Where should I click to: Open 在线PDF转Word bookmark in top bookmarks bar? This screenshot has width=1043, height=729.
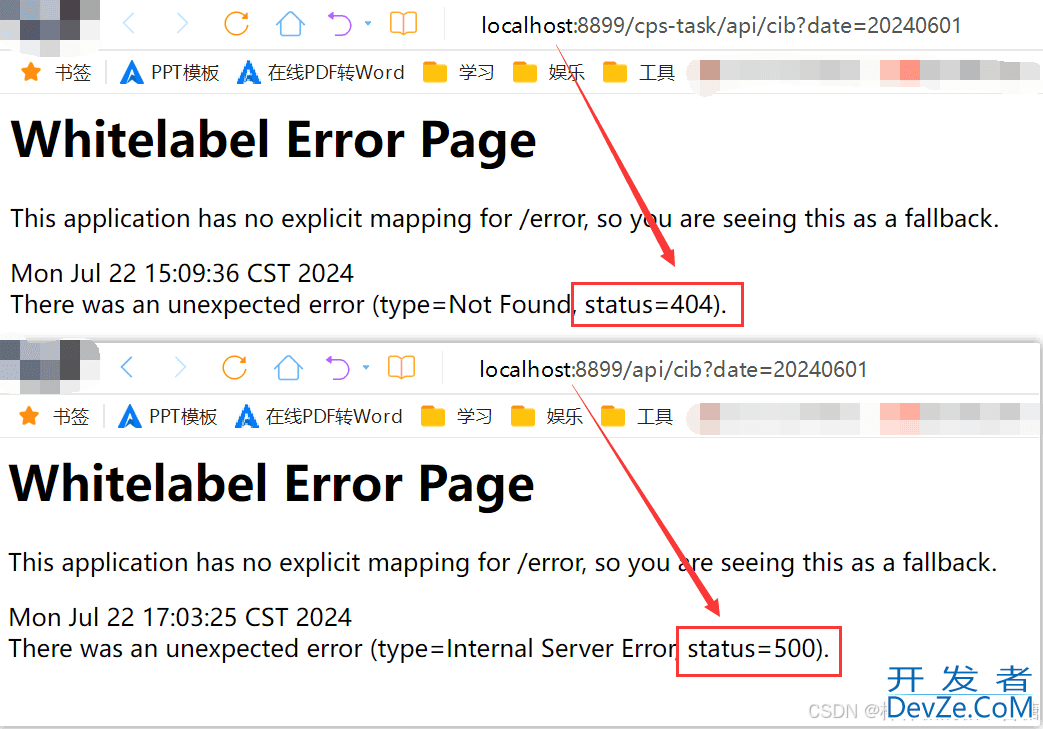[321, 72]
